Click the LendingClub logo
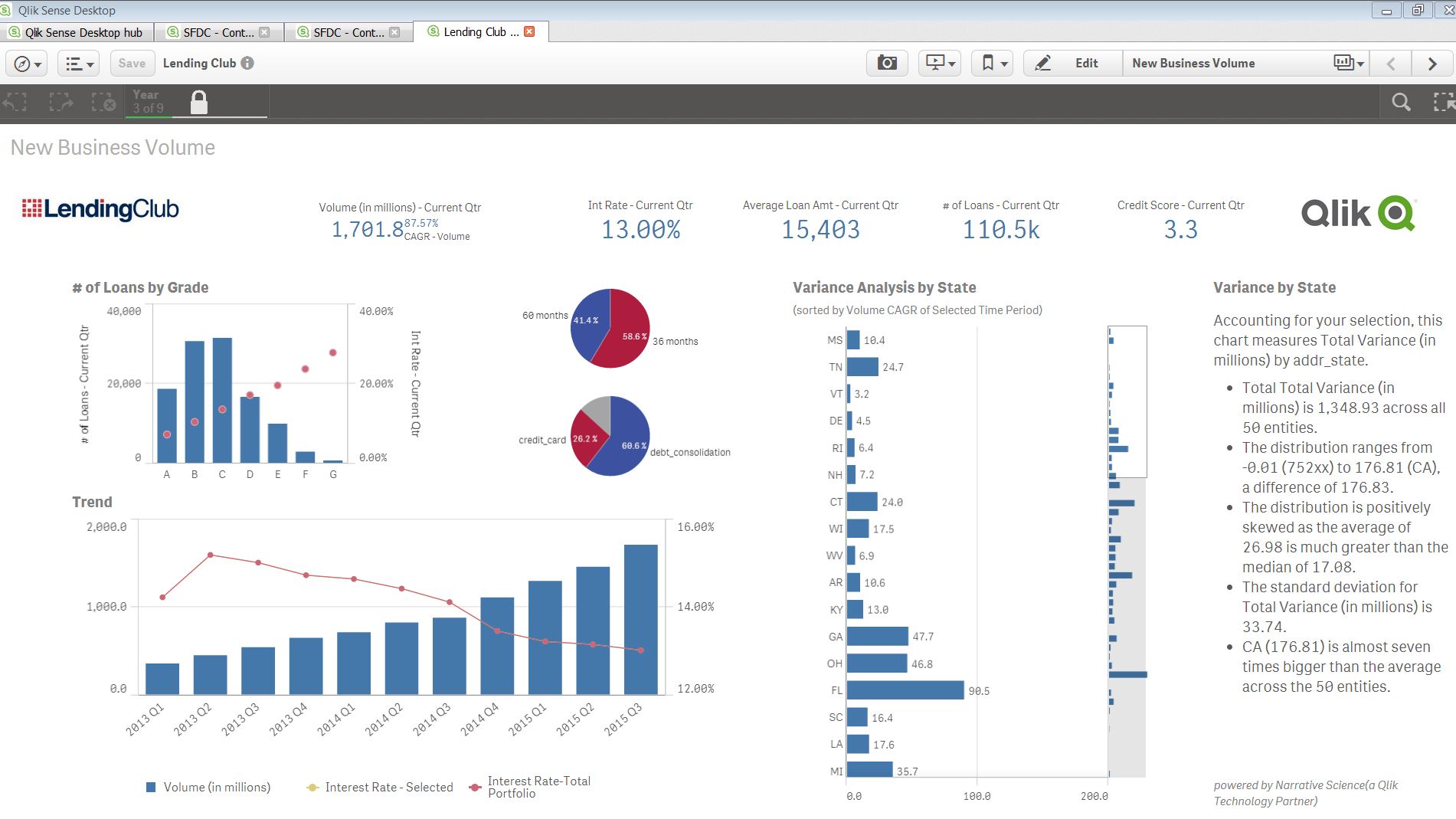 coord(100,209)
